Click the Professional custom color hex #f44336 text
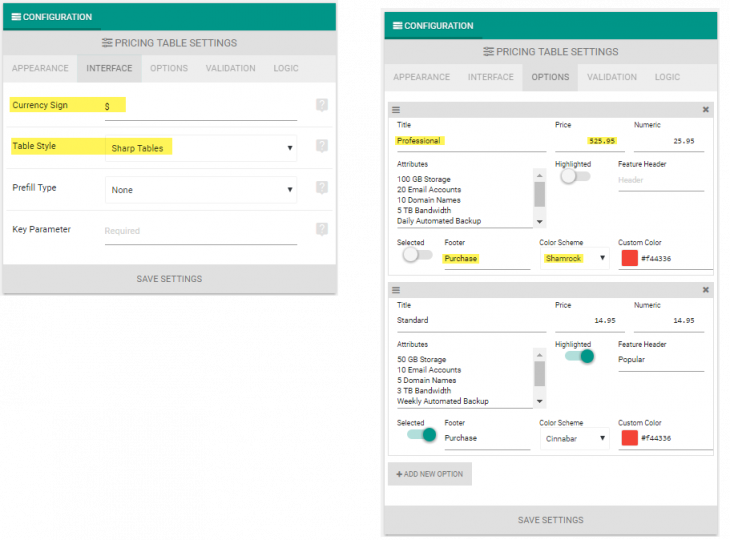The width and height of the screenshot is (730, 540). 656,258
